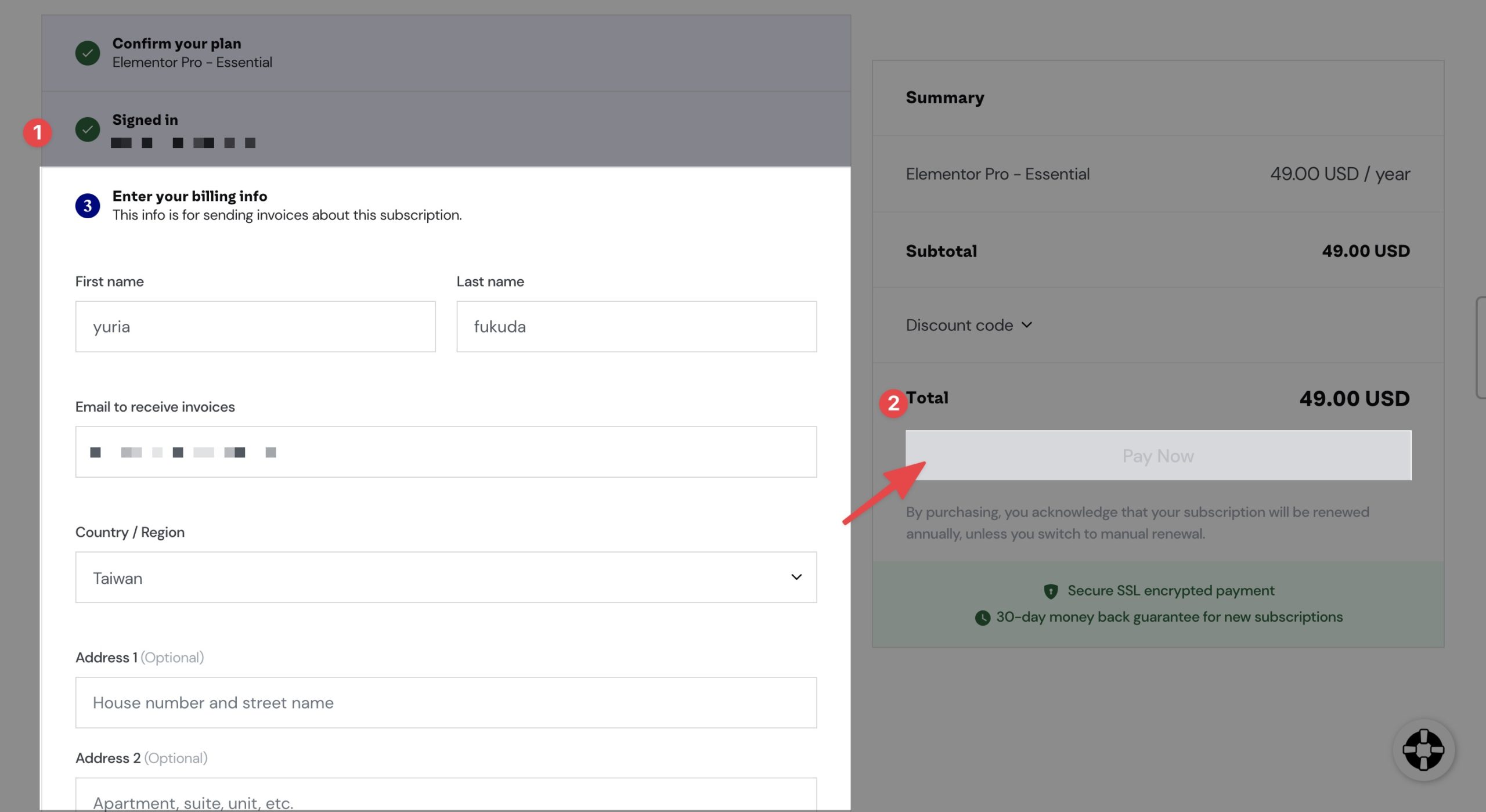1486x812 pixels.
Task: Focus the Last name field
Action: coord(636,326)
